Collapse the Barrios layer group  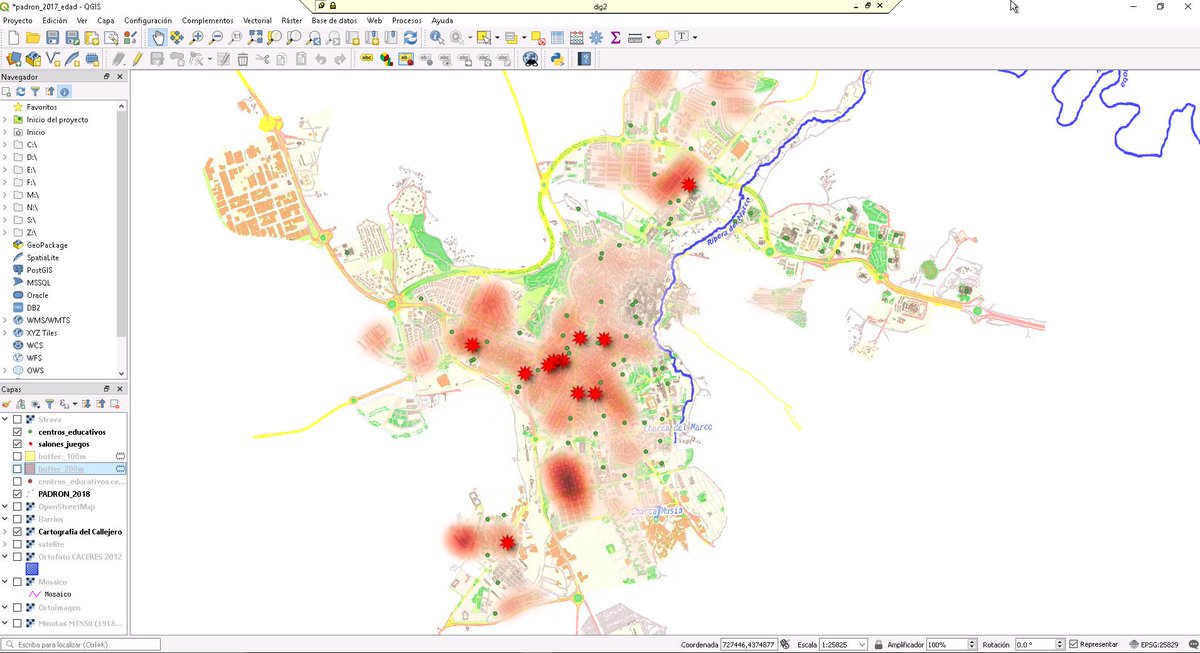(5, 519)
